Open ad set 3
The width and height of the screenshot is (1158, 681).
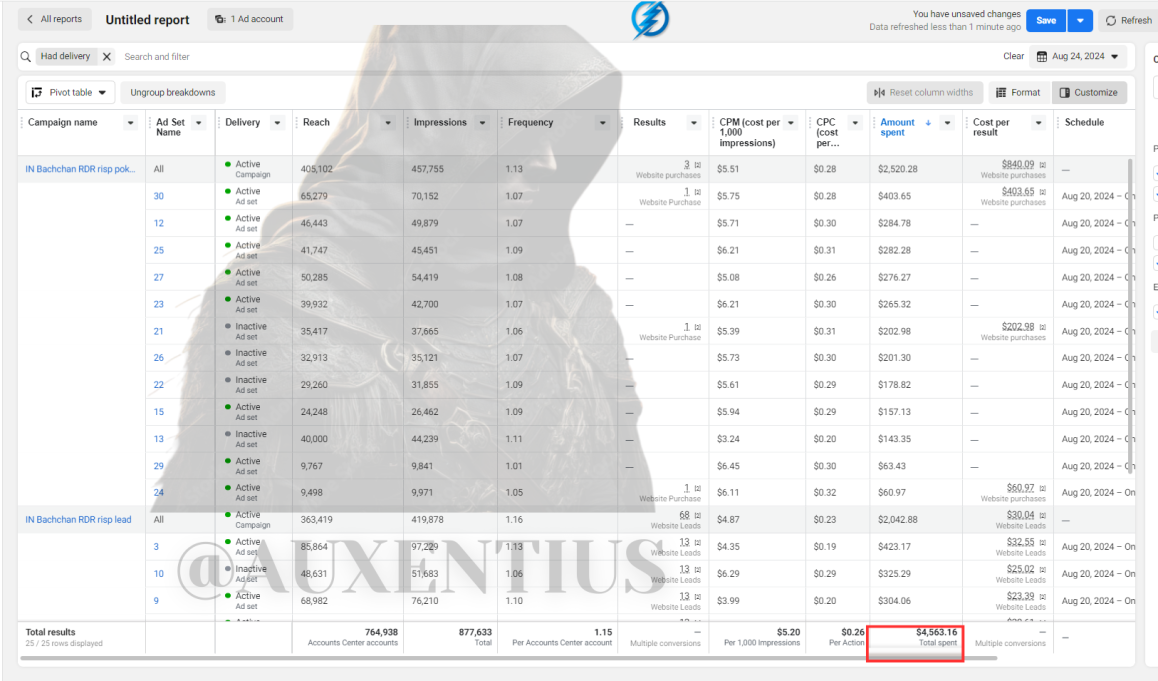point(156,547)
